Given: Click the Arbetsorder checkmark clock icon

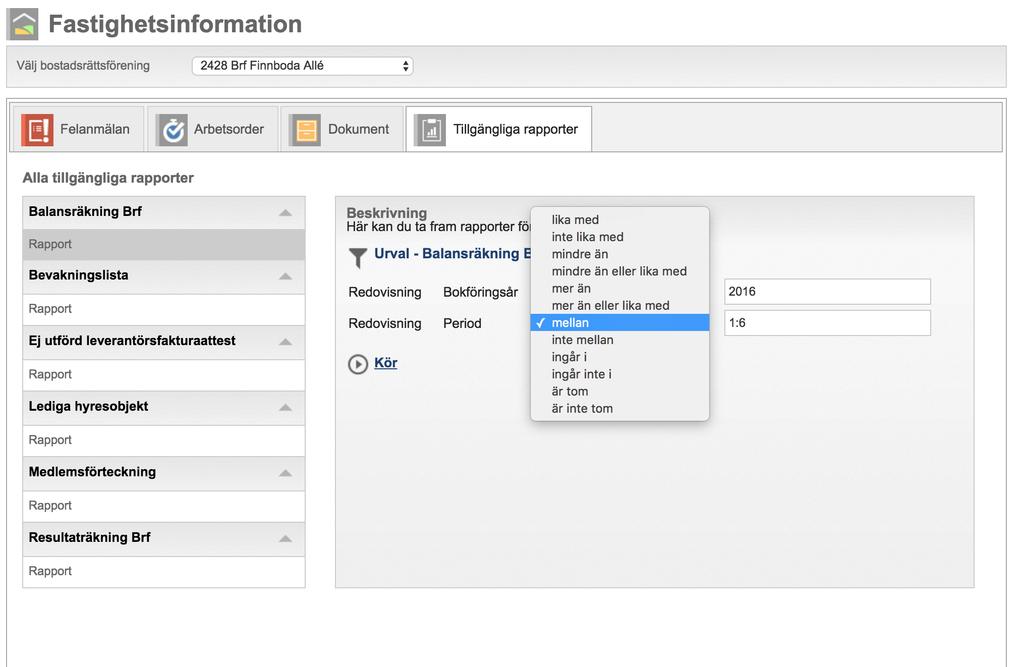Looking at the screenshot, I should (172, 129).
